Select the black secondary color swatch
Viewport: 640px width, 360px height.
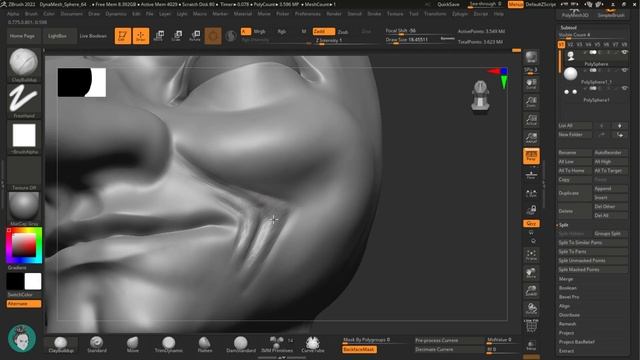(15, 282)
